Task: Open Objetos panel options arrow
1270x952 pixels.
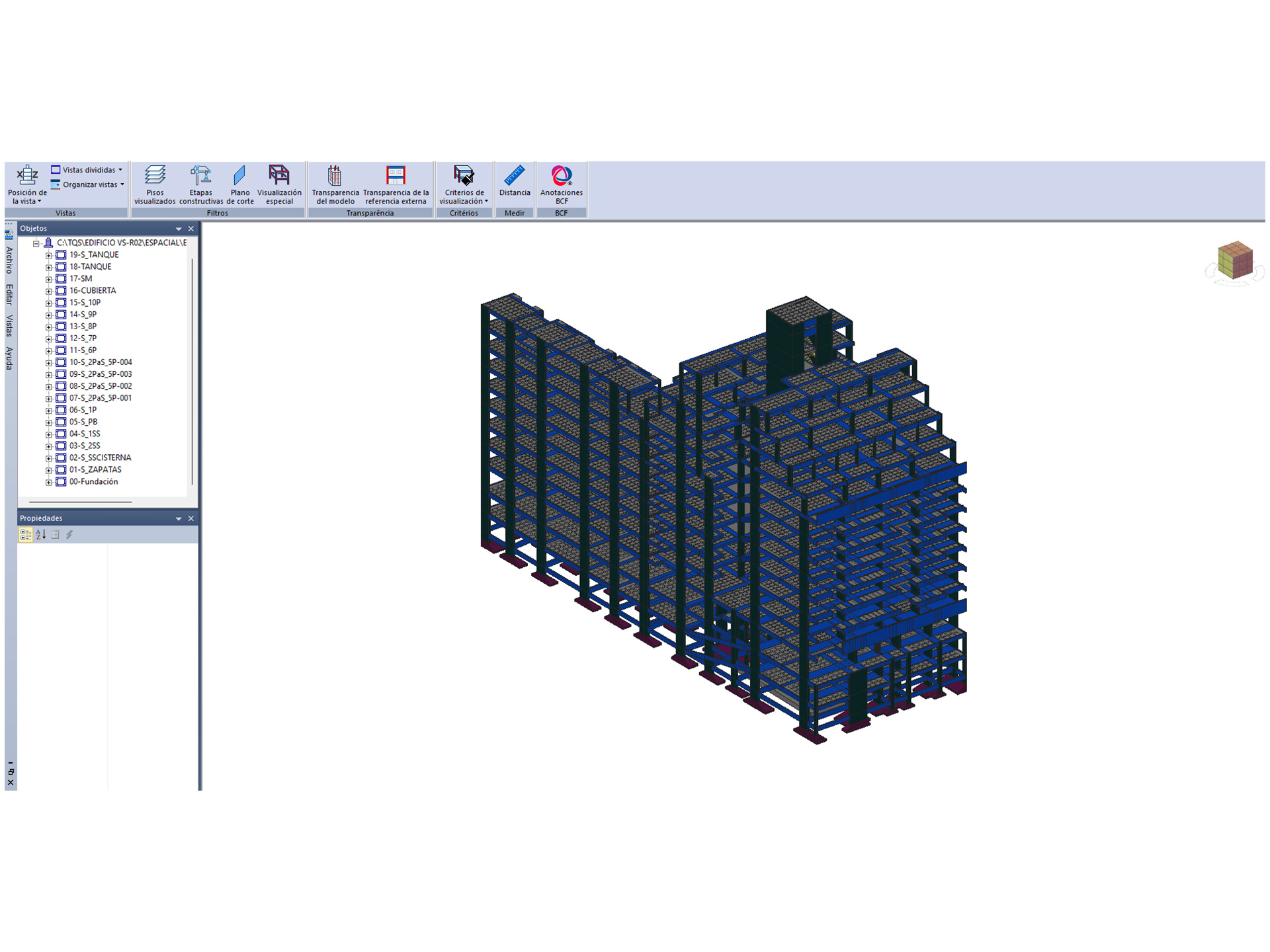Action: point(179,229)
